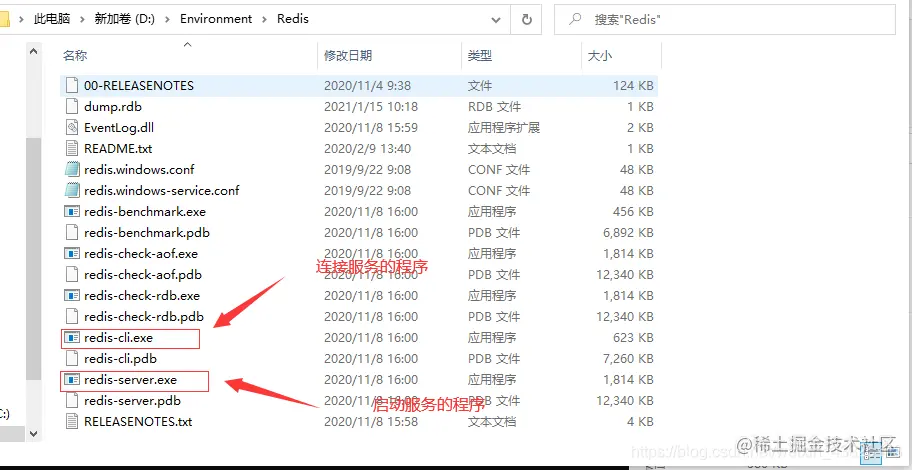Click the EventLog.dll file icon
The image size is (912, 470).
72,127
